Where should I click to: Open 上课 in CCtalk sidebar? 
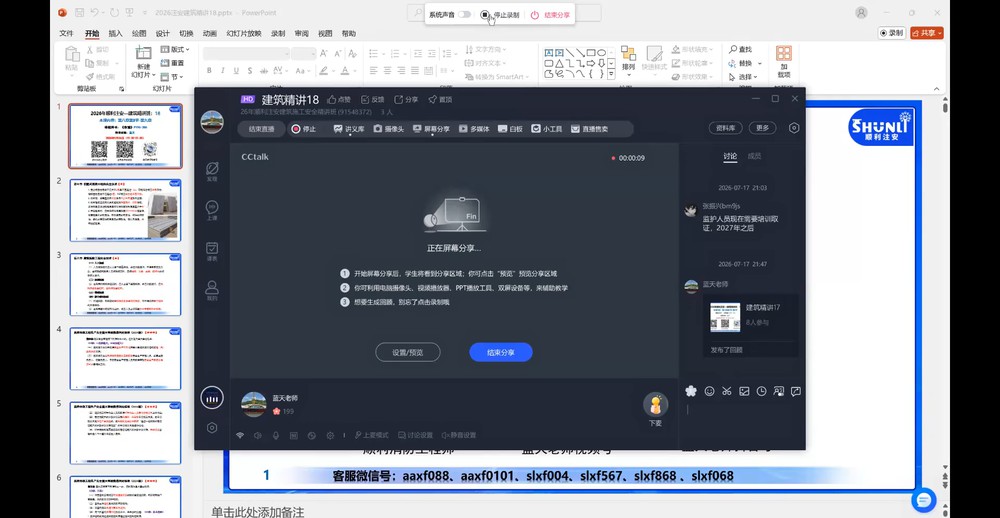pos(212,211)
